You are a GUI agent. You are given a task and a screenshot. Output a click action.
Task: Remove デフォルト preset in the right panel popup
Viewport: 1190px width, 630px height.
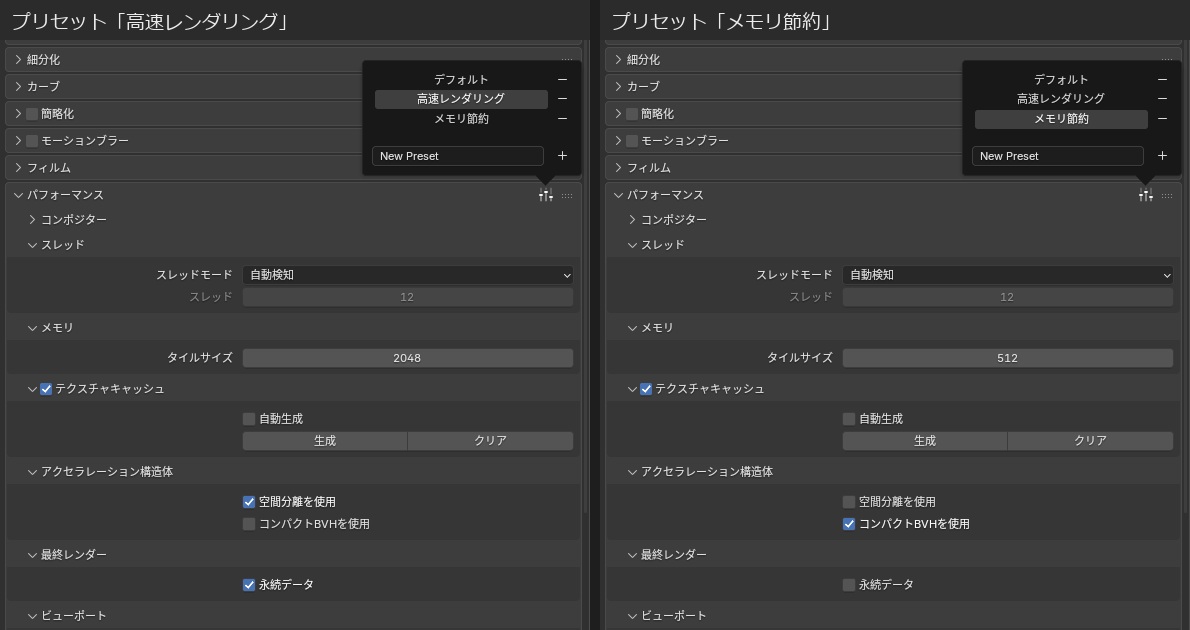point(1163,80)
